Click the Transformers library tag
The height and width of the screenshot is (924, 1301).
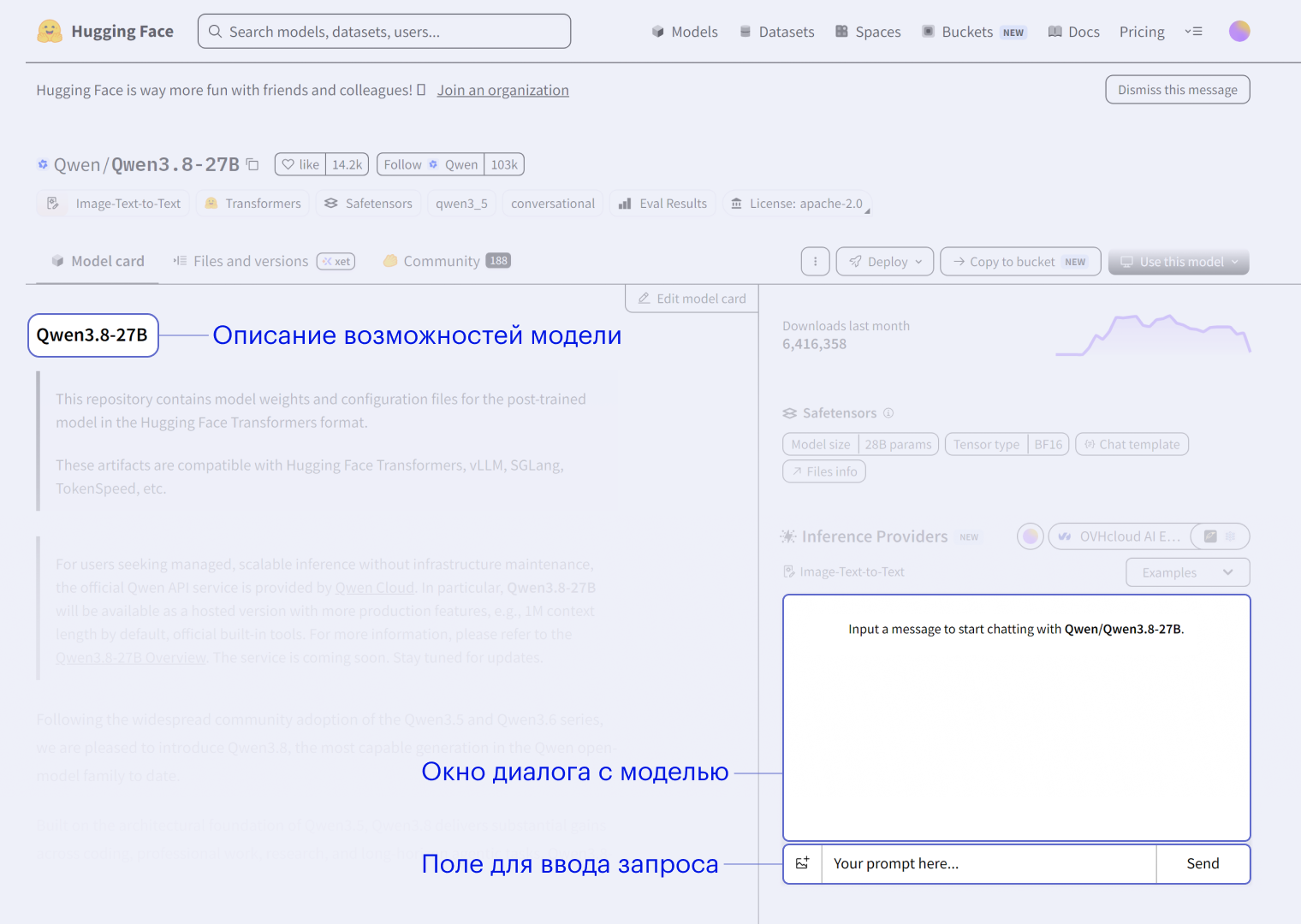coord(252,204)
